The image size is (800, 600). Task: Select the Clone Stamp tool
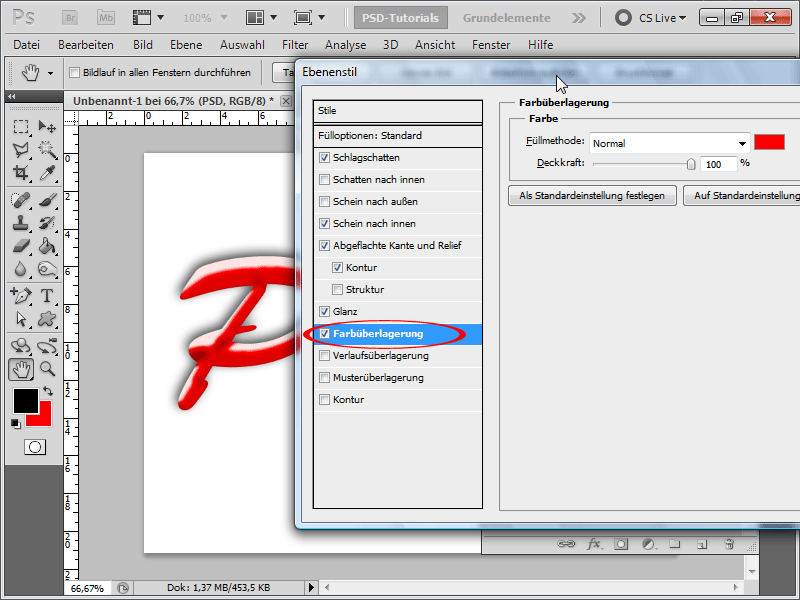[x=20, y=223]
